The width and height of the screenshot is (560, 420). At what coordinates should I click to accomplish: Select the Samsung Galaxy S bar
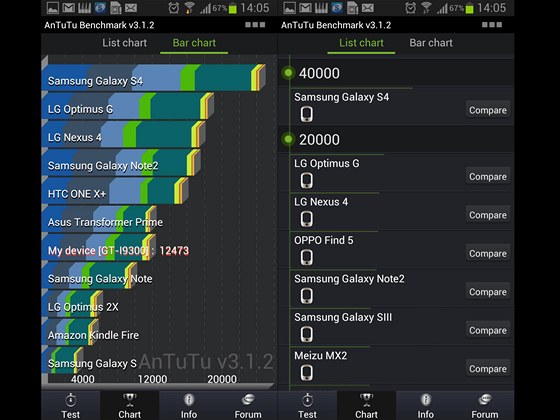click(62, 360)
